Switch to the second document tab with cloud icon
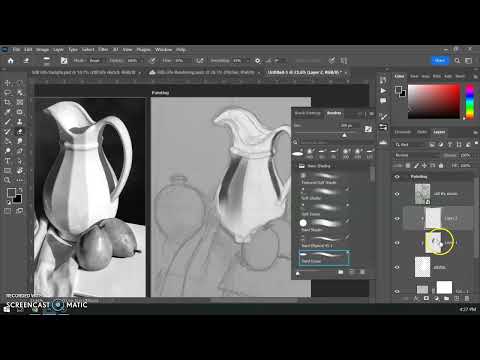This screenshot has height=360, width=480. (x=205, y=72)
